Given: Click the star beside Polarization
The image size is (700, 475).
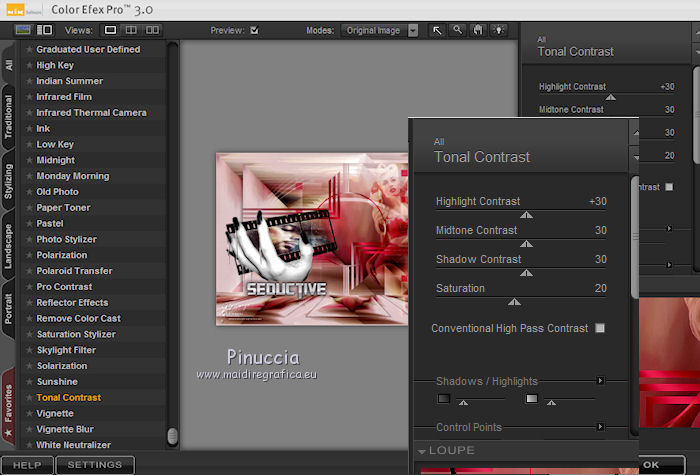Looking at the screenshot, I should coord(29,255).
